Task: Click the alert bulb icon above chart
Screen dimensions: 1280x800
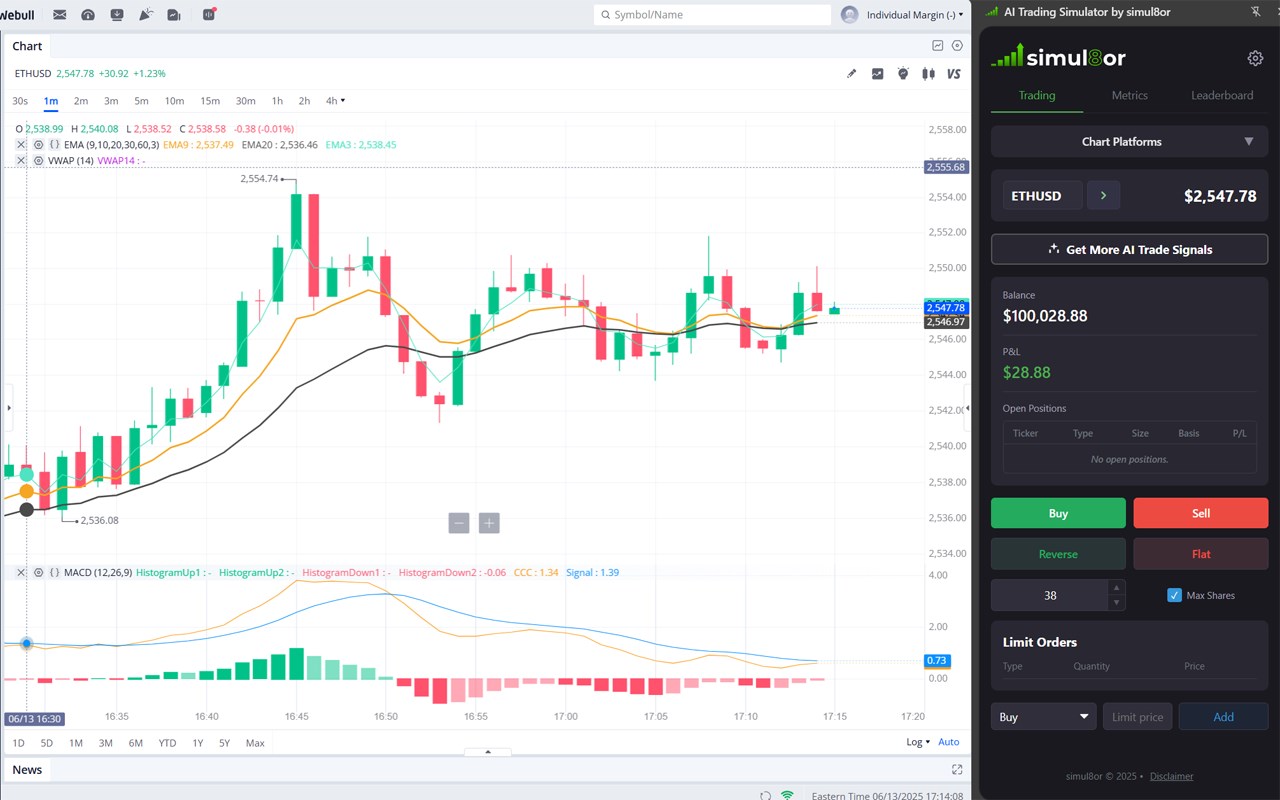Action: click(903, 74)
